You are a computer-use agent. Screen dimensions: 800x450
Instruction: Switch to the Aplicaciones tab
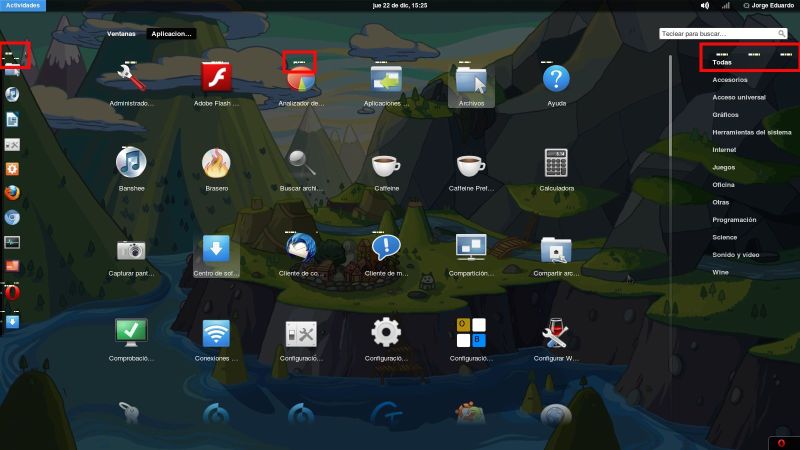171,34
